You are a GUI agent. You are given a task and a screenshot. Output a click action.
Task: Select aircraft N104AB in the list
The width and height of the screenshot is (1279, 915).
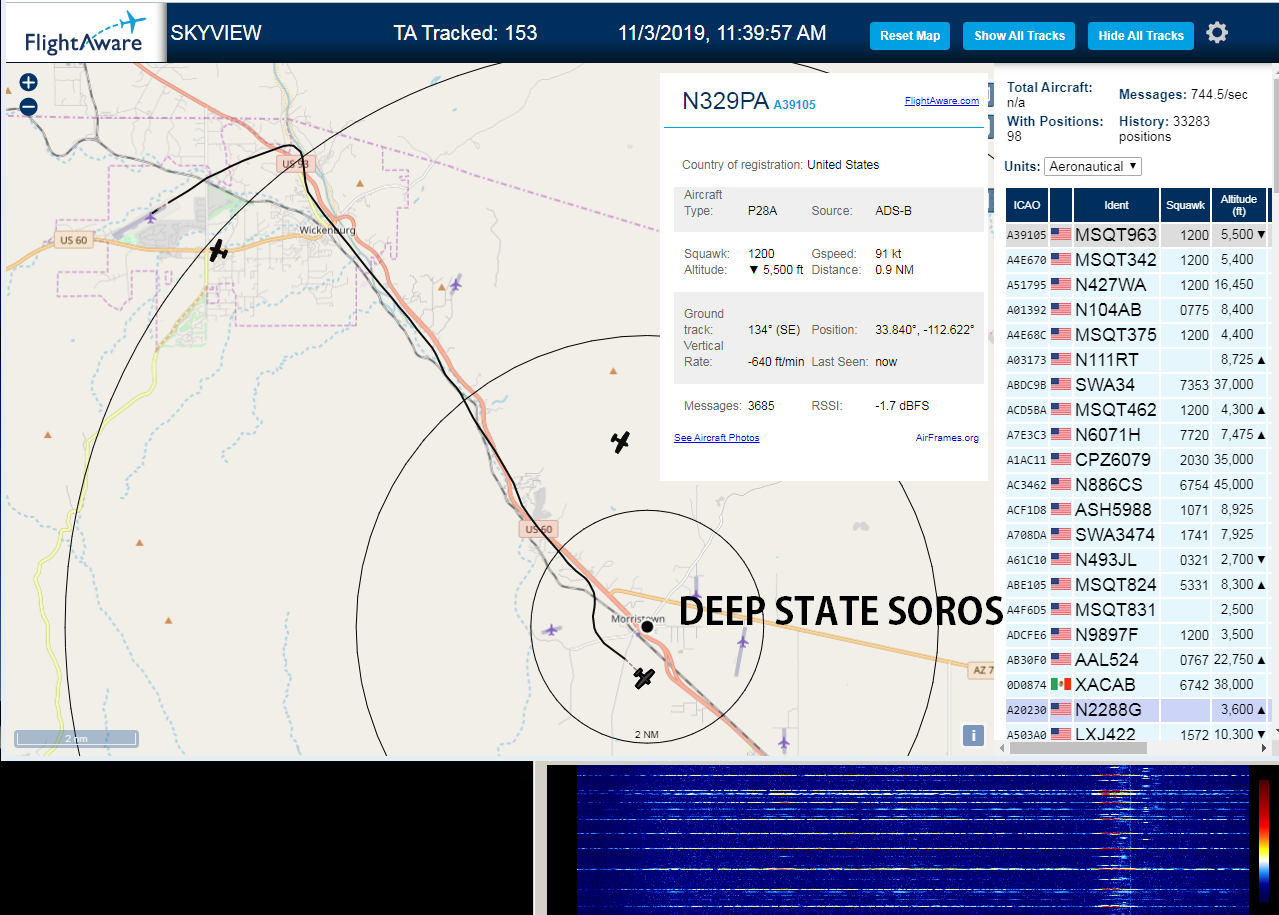pos(1138,310)
